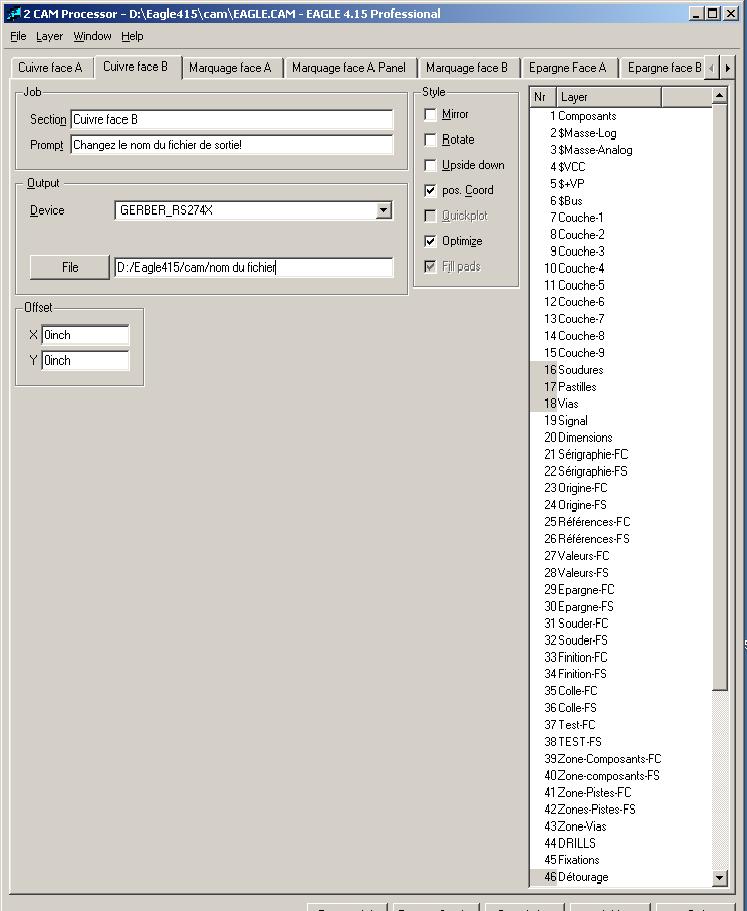747x911 pixels.
Task: Open the Device dropdown list
Action: [x=384, y=211]
